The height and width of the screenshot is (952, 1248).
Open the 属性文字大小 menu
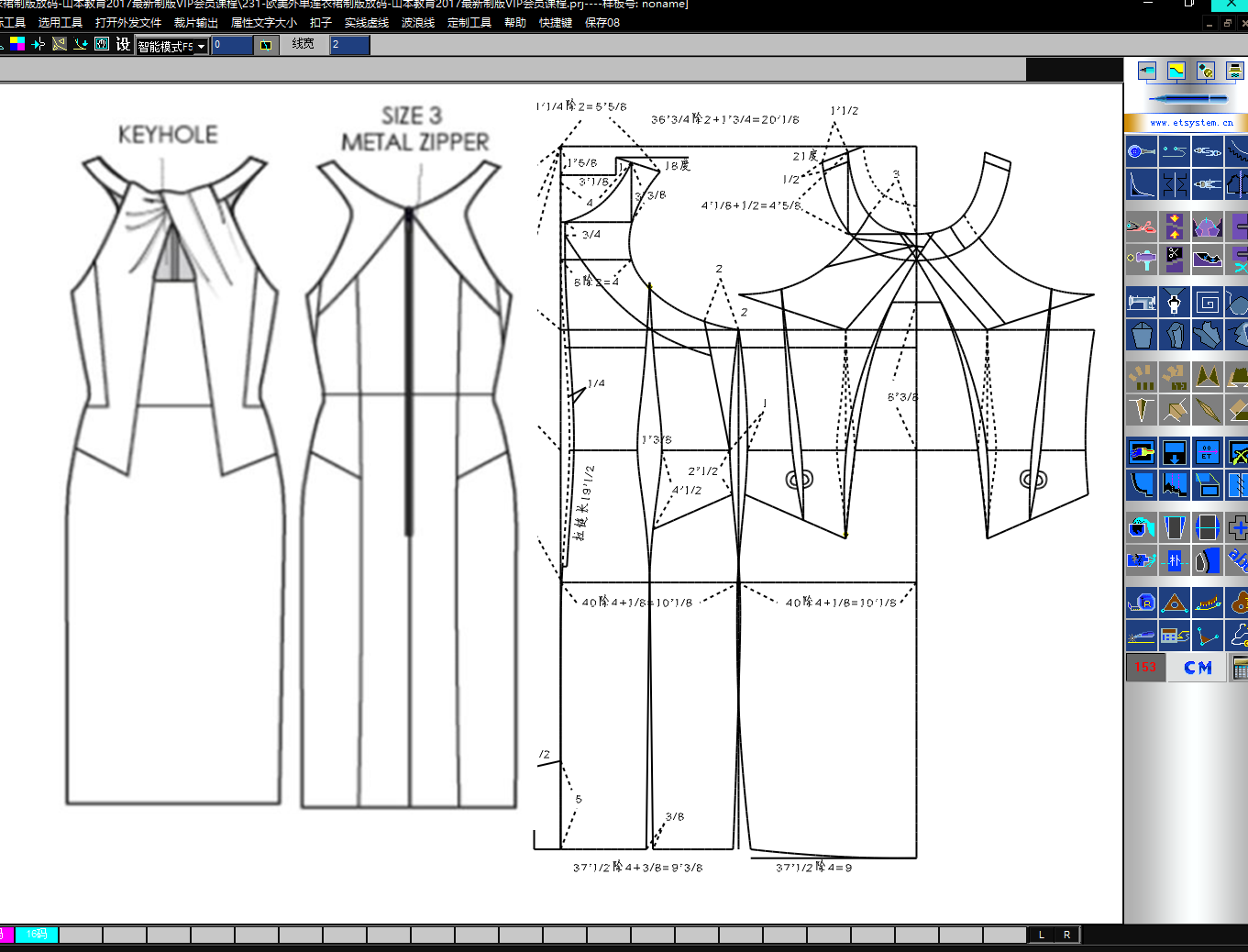tap(264, 23)
